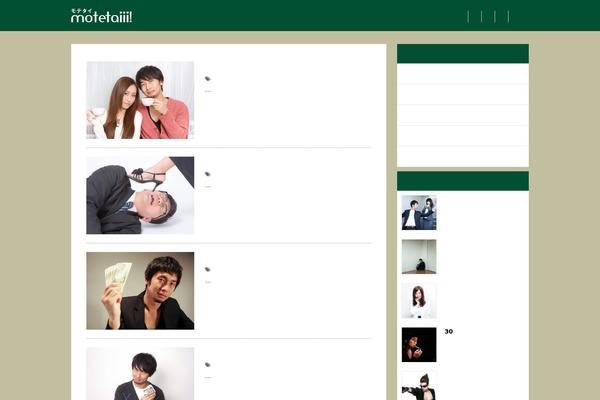Open the thumbnail of man holding smartphone
The image size is (600, 400).
tap(140, 374)
